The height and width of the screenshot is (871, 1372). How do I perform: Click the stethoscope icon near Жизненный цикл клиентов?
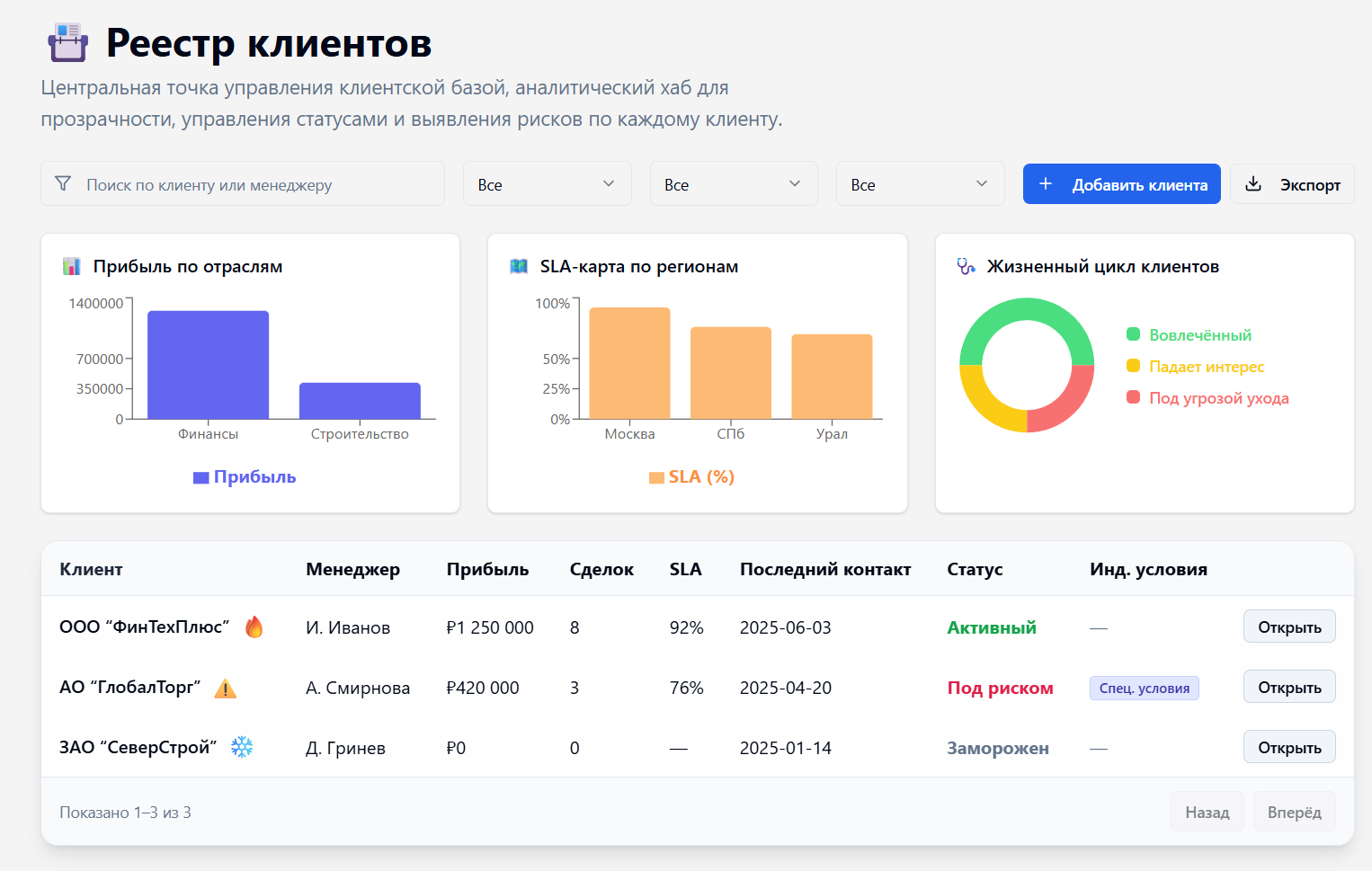pos(966,266)
